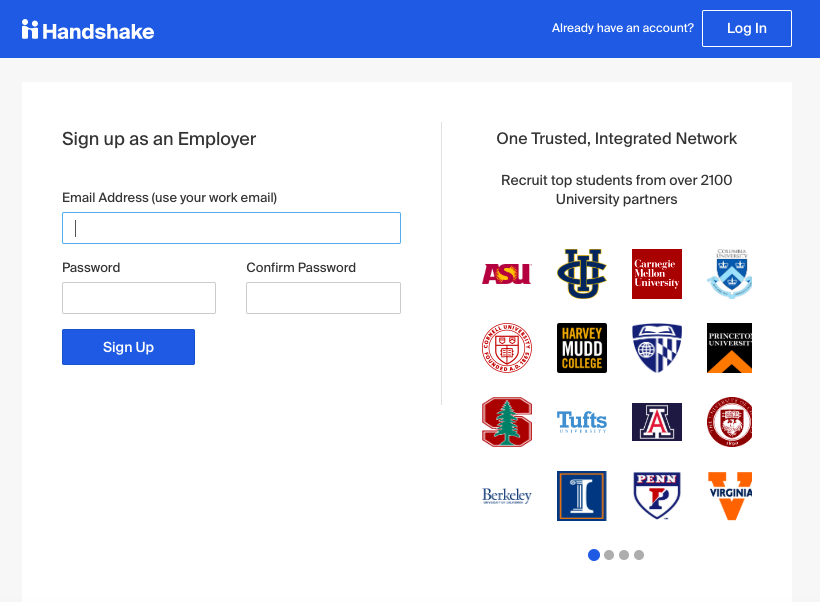Click the ASU university logo
The width and height of the screenshot is (820, 602).
(x=506, y=274)
